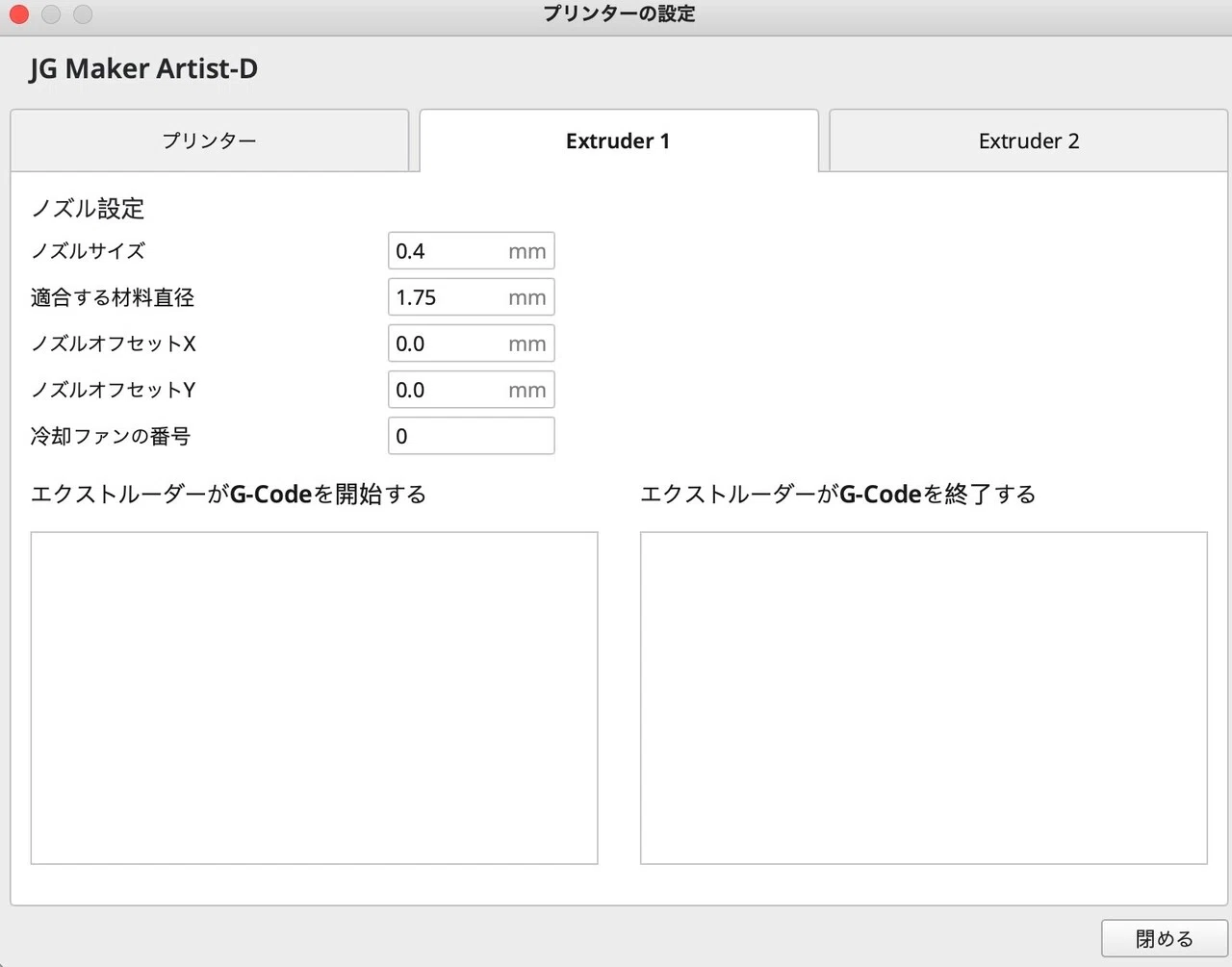Click the エクストルーダーがG-Codeを開始する heading
The width and height of the screenshot is (1232, 967).
229,495
